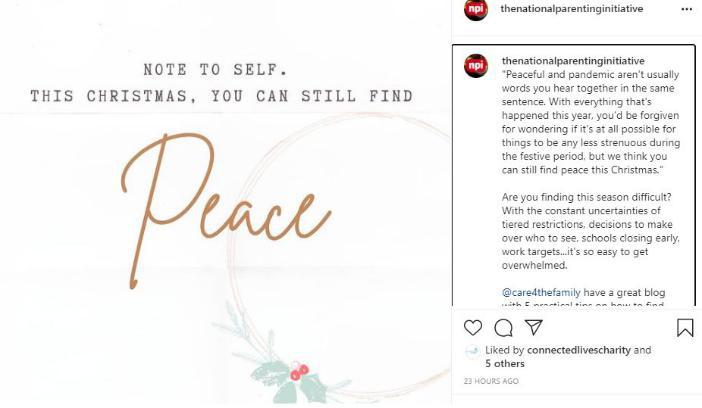
Task: Open the three-dot more options menu
Action: click(686, 9)
